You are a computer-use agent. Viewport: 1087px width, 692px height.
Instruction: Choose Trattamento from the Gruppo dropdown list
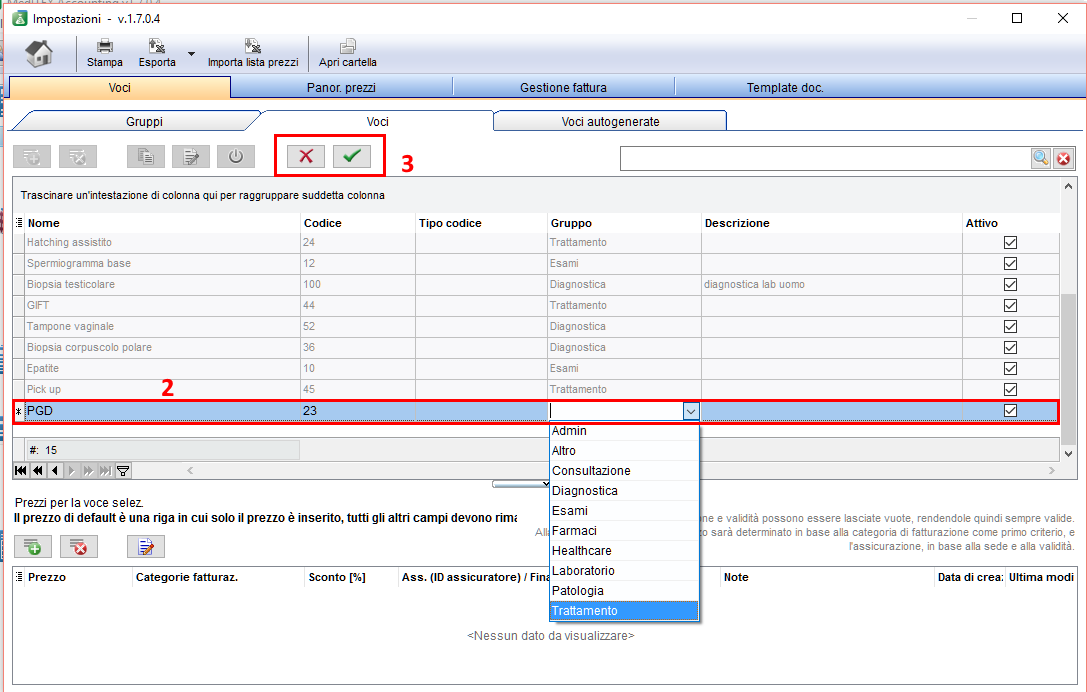tap(624, 611)
